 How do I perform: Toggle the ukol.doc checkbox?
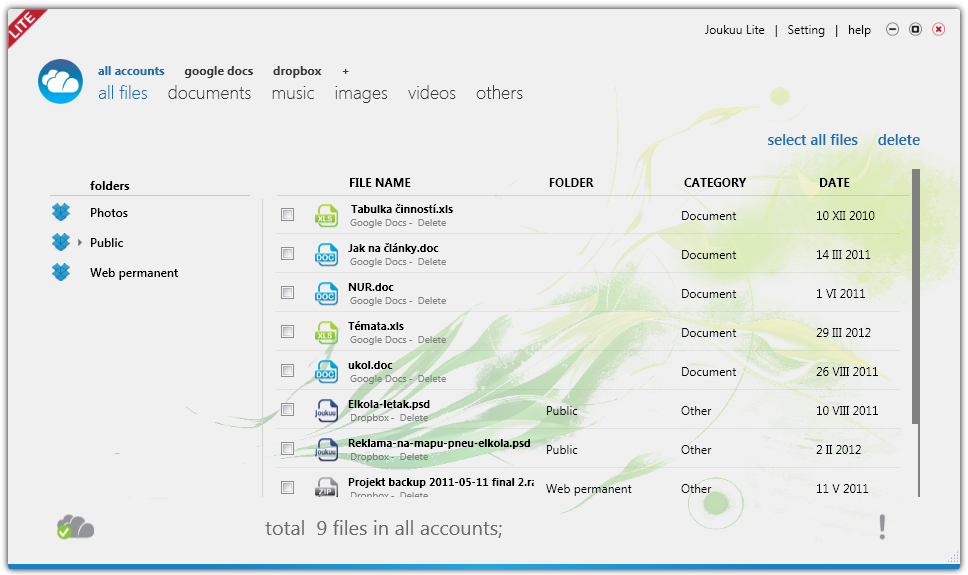coord(287,370)
